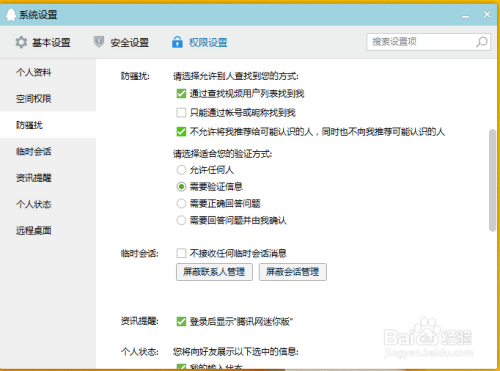
Task: Uncheck 通过查找视频用户列表找到我
Action: (181, 94)
